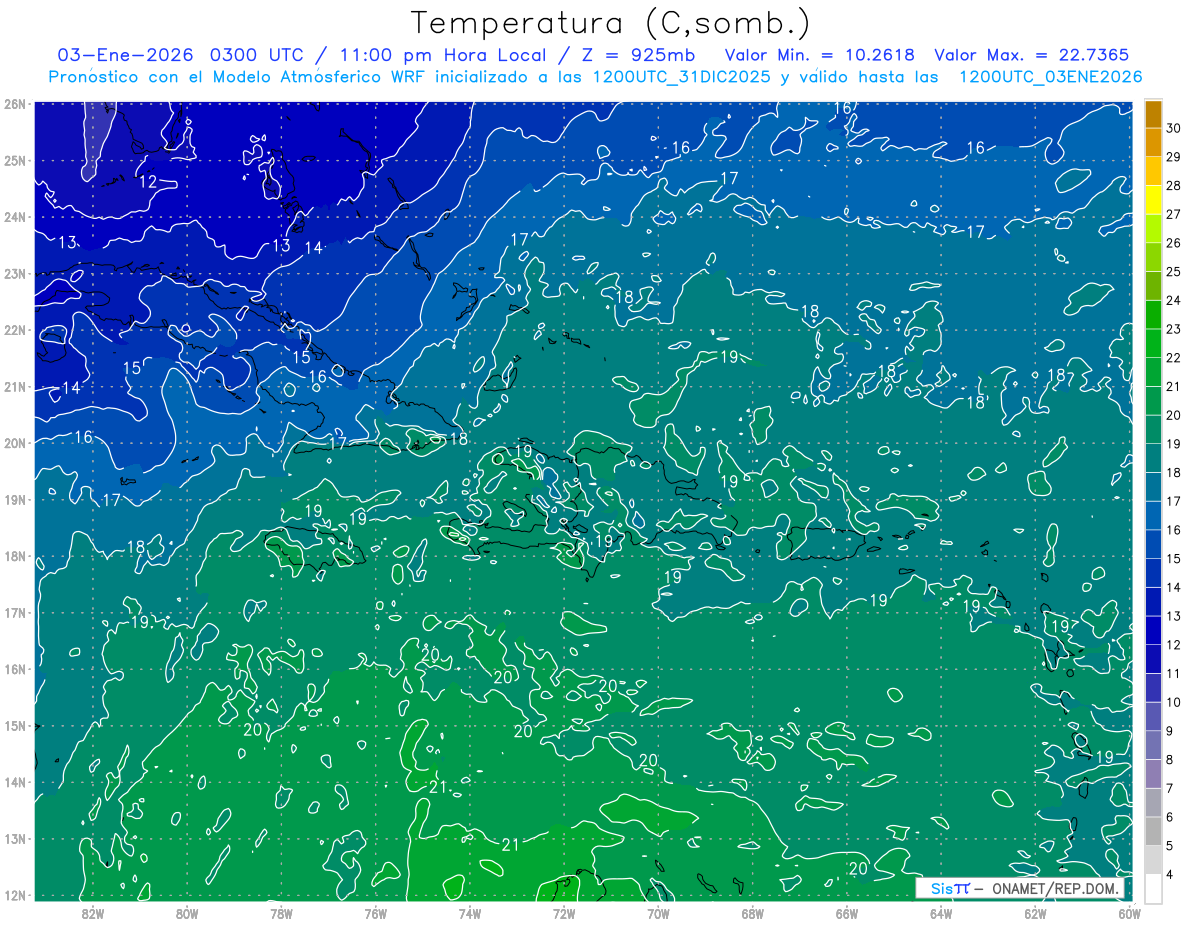The image size is (1200, 927).
Task: Click the 14N latitude axis label
Action: tap(15, 782)
